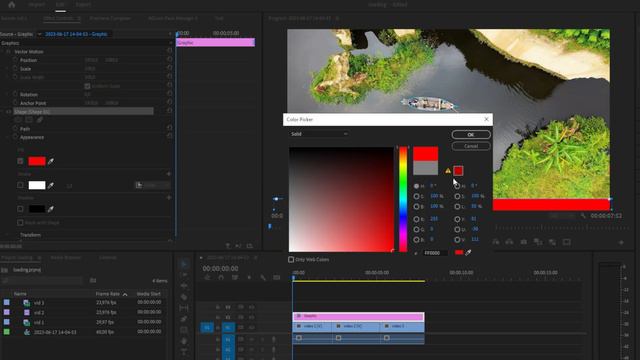Enable the Stroke checkbox
The image size is (640, 360).
pos(20,185)
